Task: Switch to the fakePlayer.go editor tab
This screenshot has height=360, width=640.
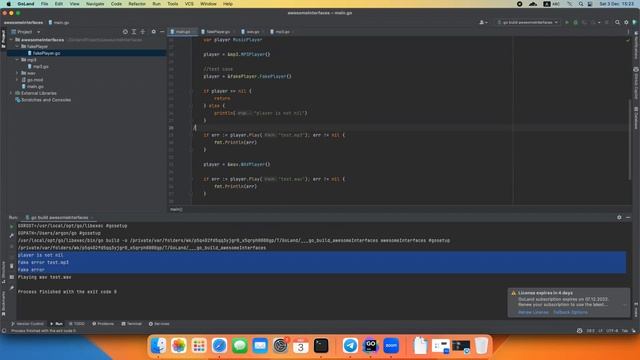Action: (218, 32)
